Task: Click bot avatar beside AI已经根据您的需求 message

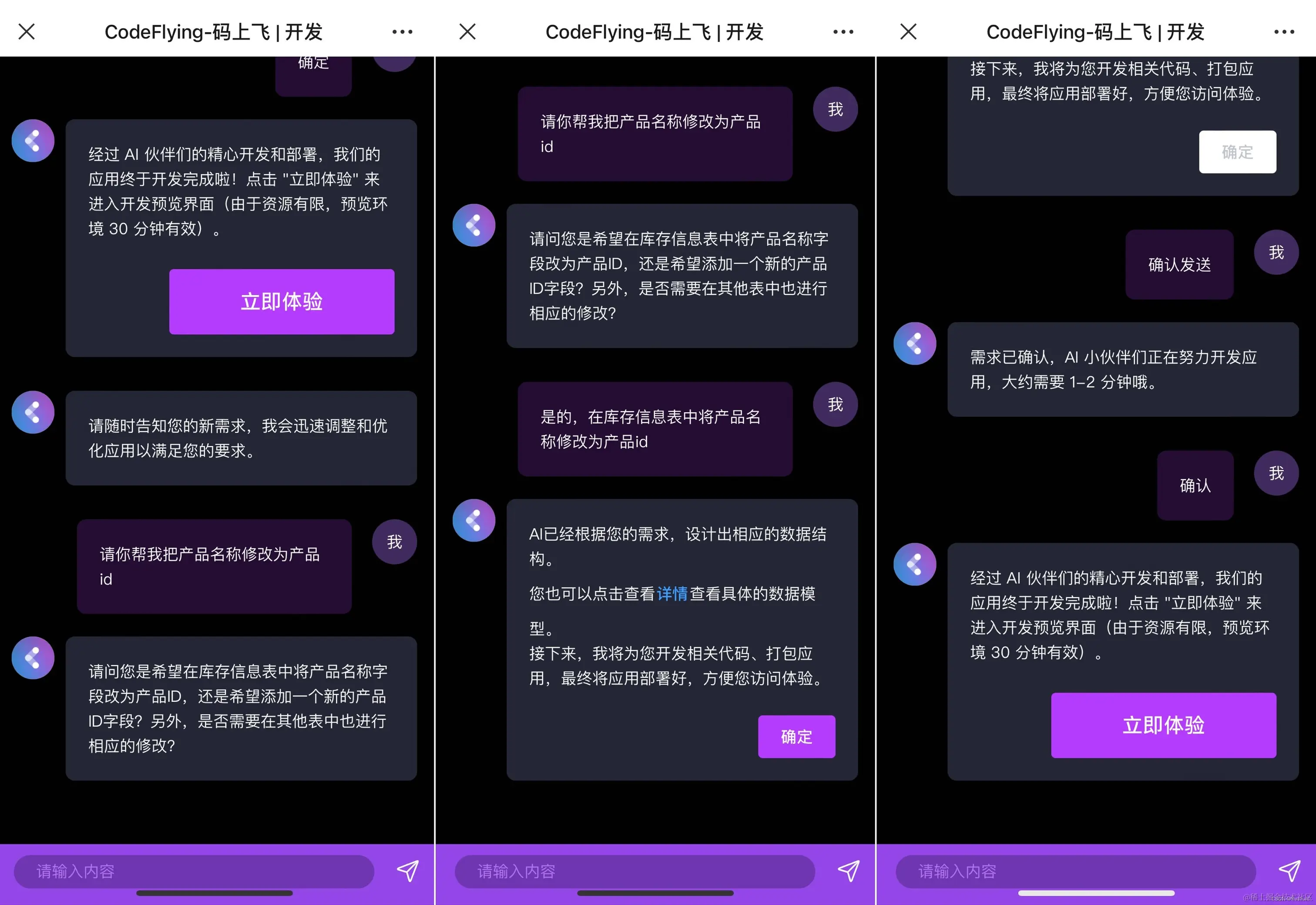Action: (474, 521)
